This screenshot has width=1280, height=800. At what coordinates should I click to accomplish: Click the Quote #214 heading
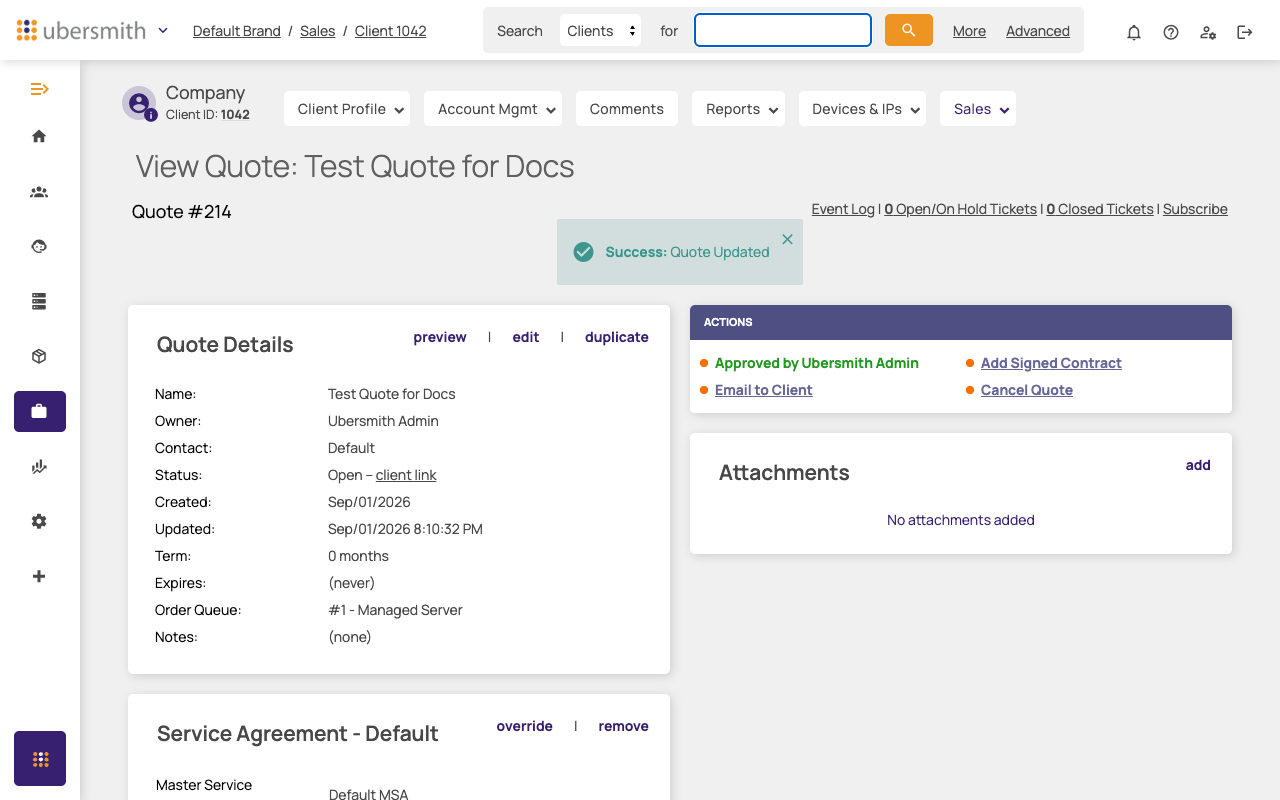(182, 211)
